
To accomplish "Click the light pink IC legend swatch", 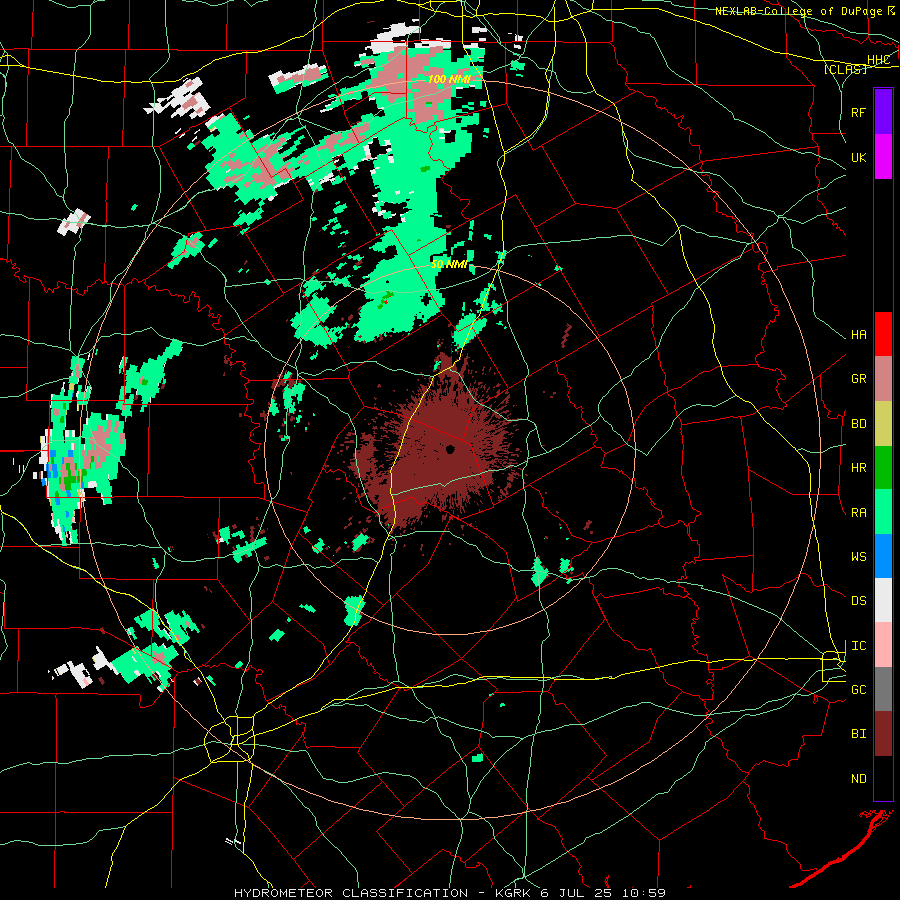I will coord(883,645).
